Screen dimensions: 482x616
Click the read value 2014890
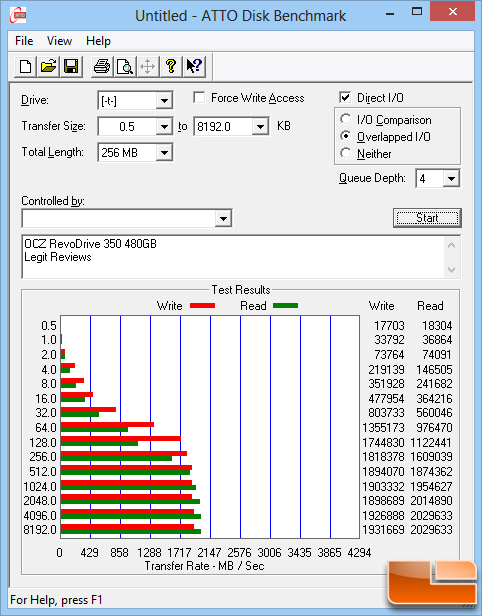tap(431, 501)
